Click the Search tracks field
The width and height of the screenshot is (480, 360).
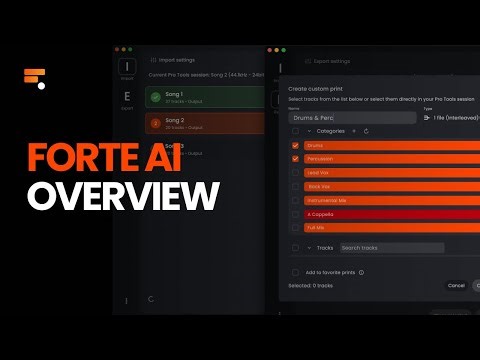[392, 248]
